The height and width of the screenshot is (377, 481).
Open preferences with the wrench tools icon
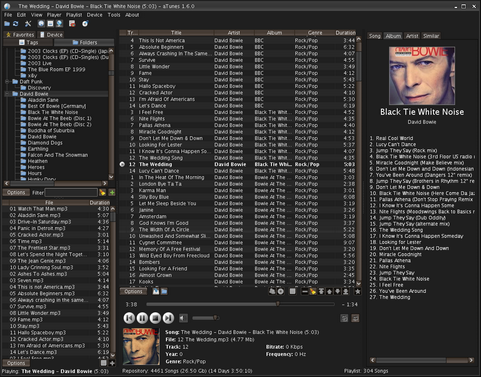click(x=28, y=24)
